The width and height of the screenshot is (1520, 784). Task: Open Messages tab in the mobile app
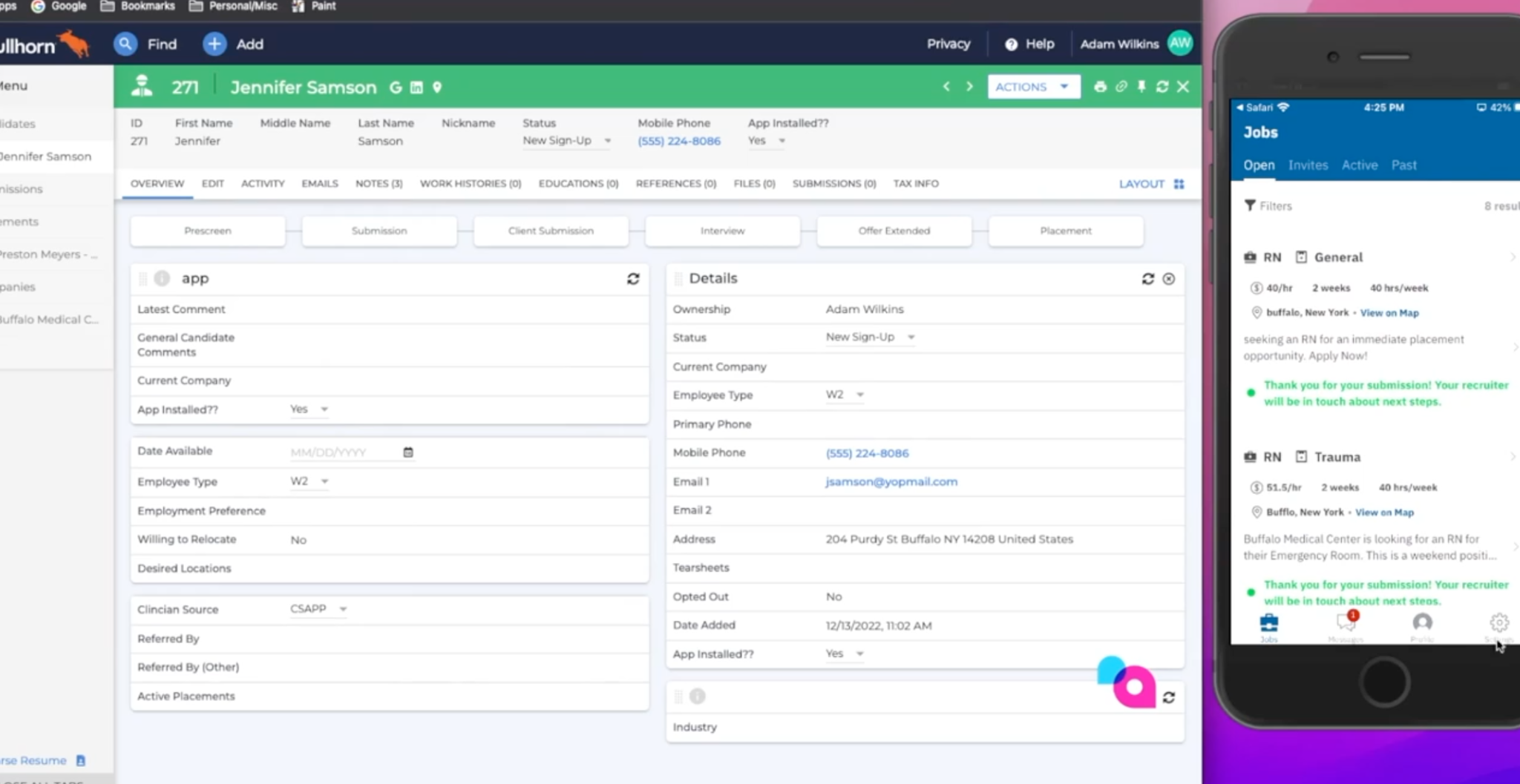click(x=1346, y=623)
